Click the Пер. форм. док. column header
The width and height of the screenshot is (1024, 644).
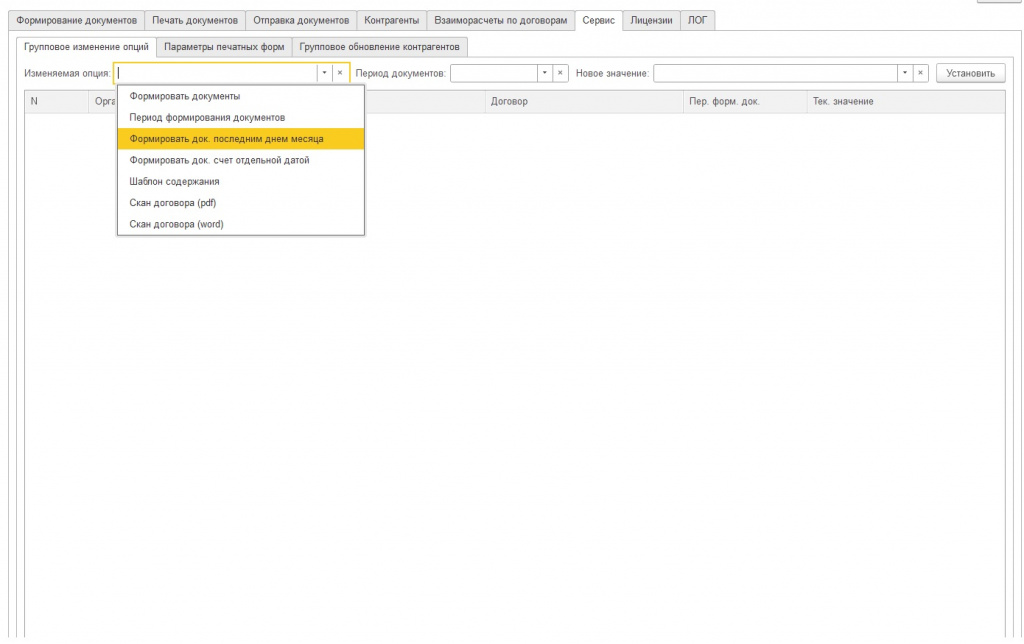(x=745, y=101)
